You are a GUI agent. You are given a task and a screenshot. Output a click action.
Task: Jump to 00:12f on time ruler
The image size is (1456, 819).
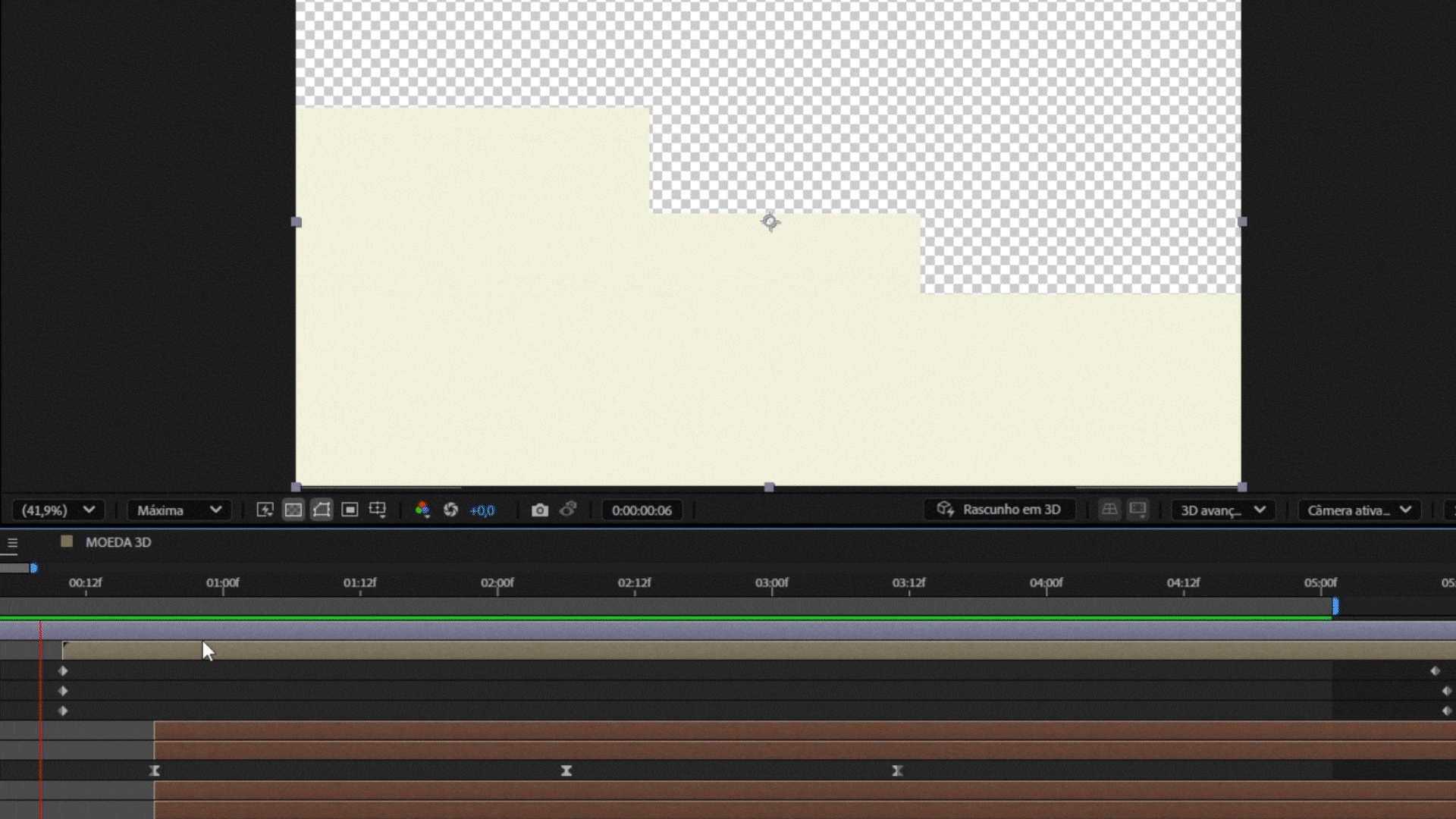pyautogui.click(x=86, y=583)
